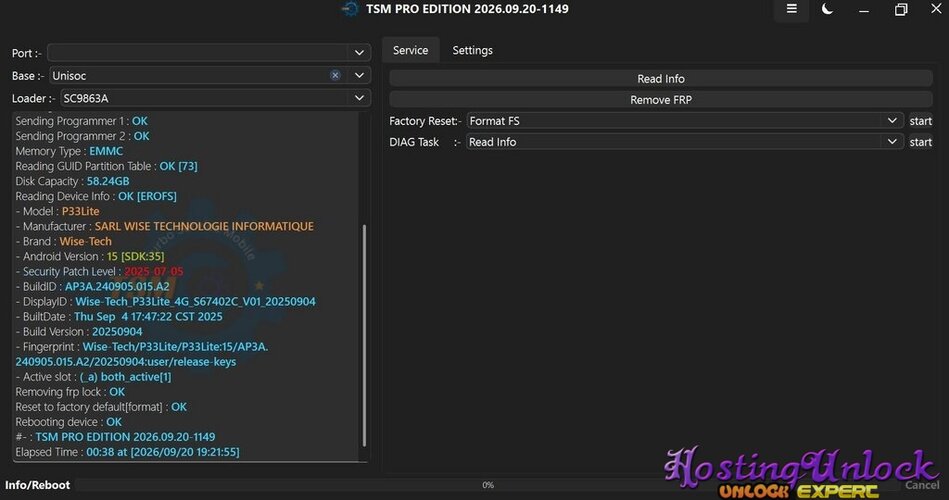Click the Brand value Wise-Tech
The height and width of the screenshot is (500, 949).
tap(85, 241)
